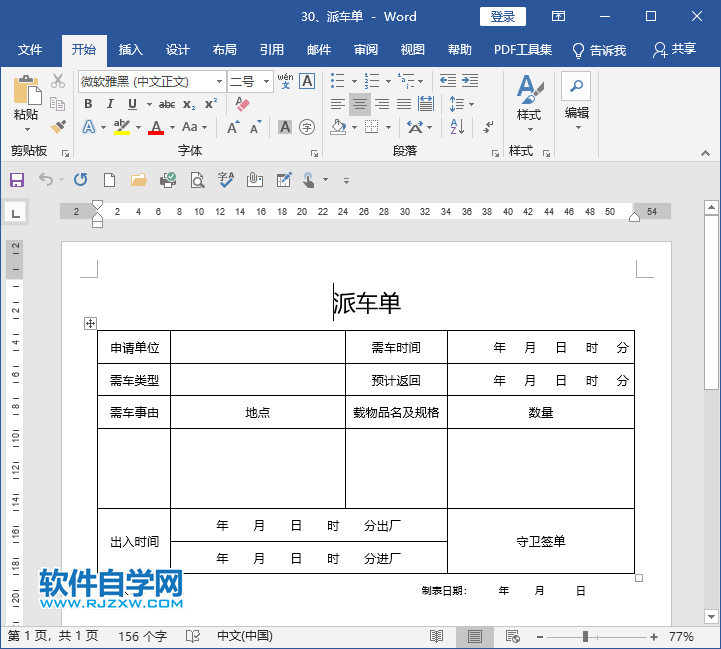The image size is (721, 649).
Task: Decrease paragraph indent
Action: point(447,81)
